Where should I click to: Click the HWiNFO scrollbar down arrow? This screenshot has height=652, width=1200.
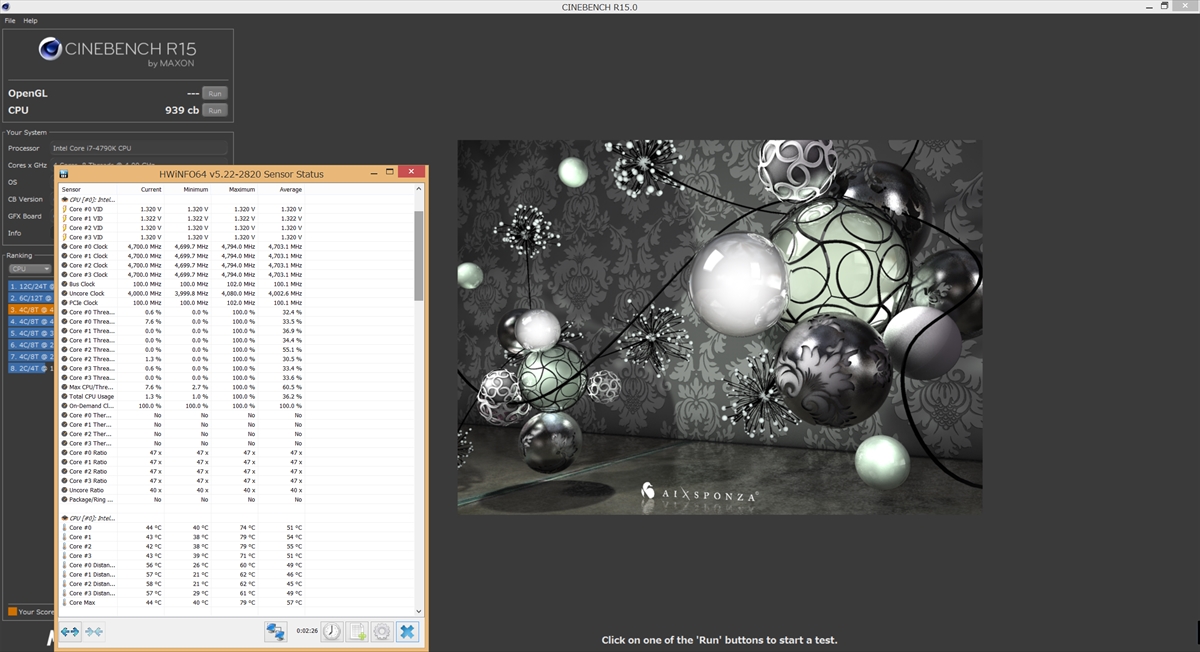418,611
